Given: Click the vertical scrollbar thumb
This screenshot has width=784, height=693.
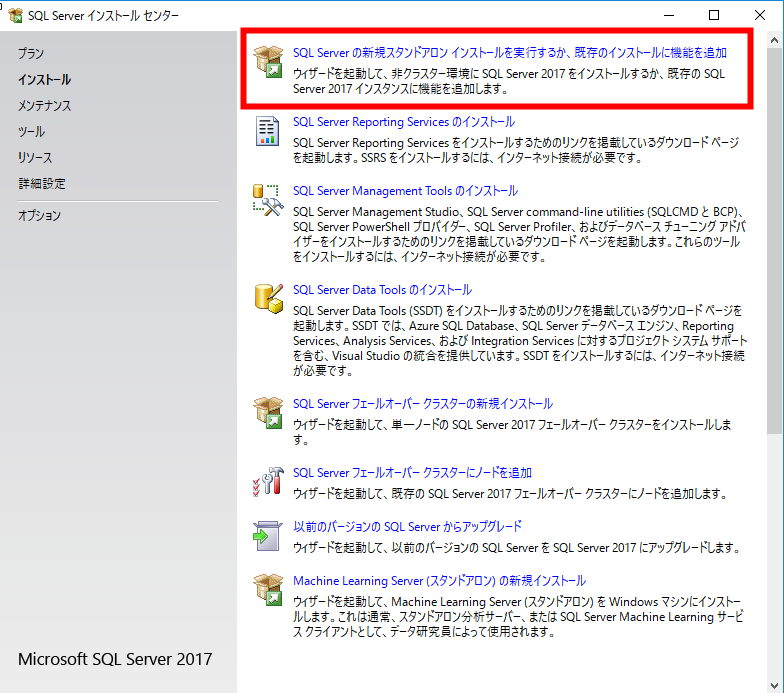Looking at the screenshot, I should pyautogui.click(x=775, y=242).
